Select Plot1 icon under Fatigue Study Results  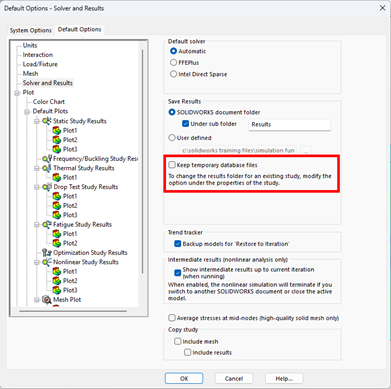(x=57, y=234)
